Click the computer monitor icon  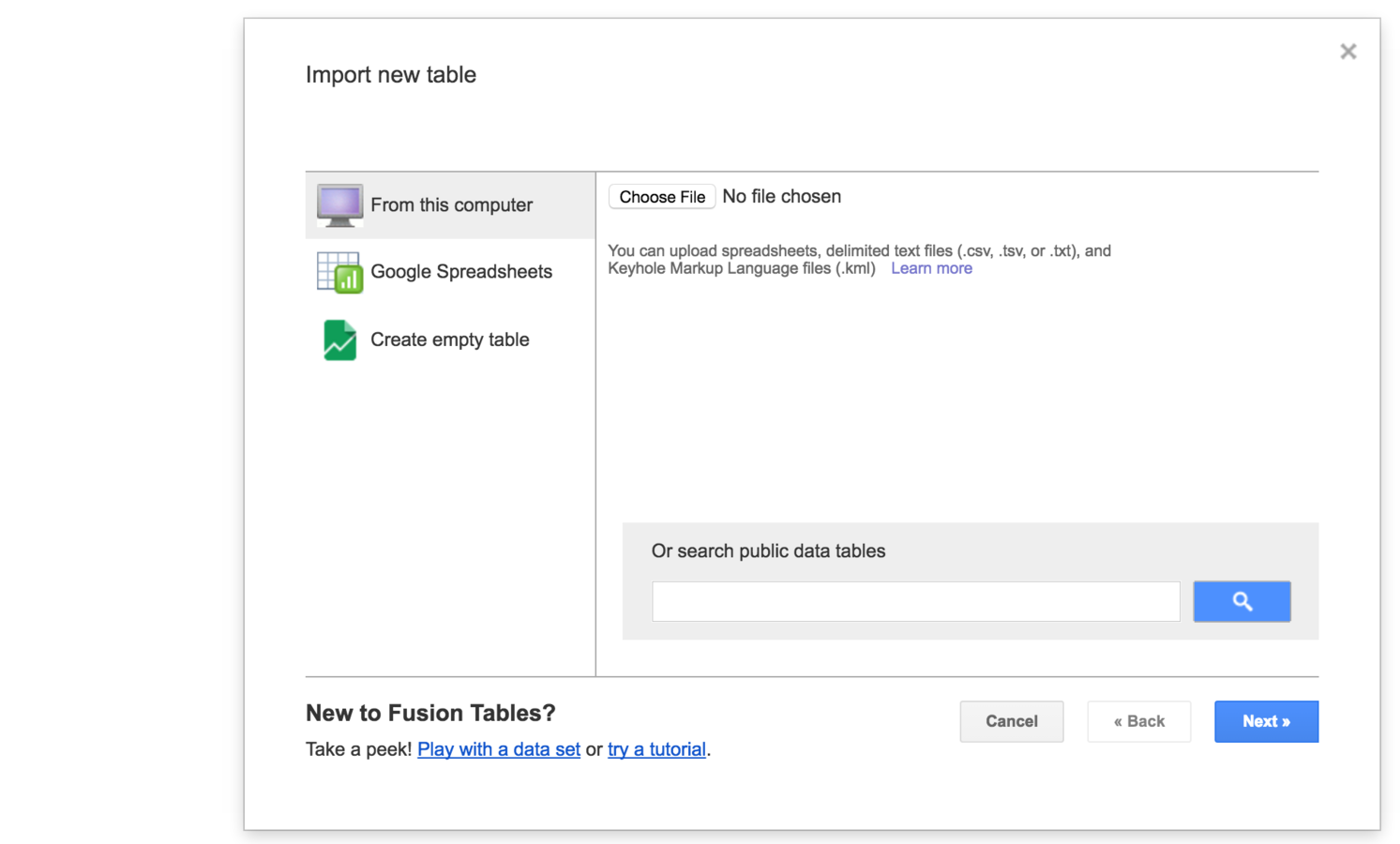(339, 205)
